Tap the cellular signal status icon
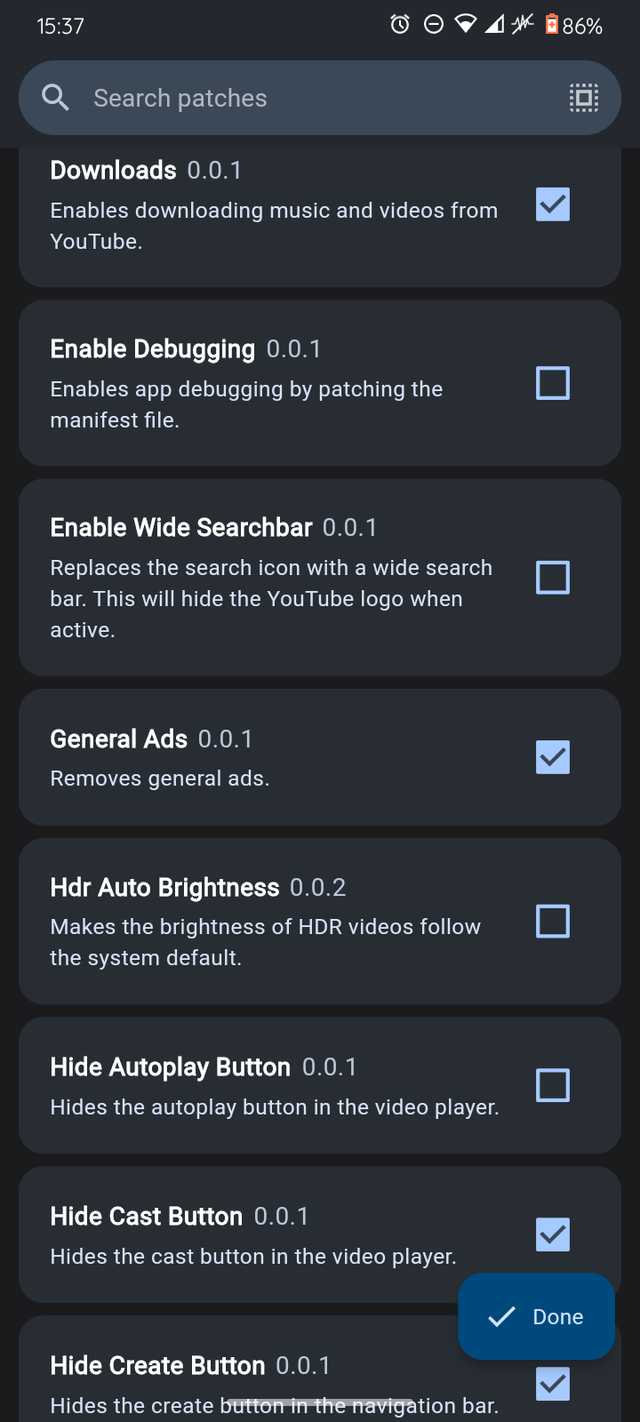The height and width of the screenshot is (1422, 640). pyautogui.click(x=494, y=25)
